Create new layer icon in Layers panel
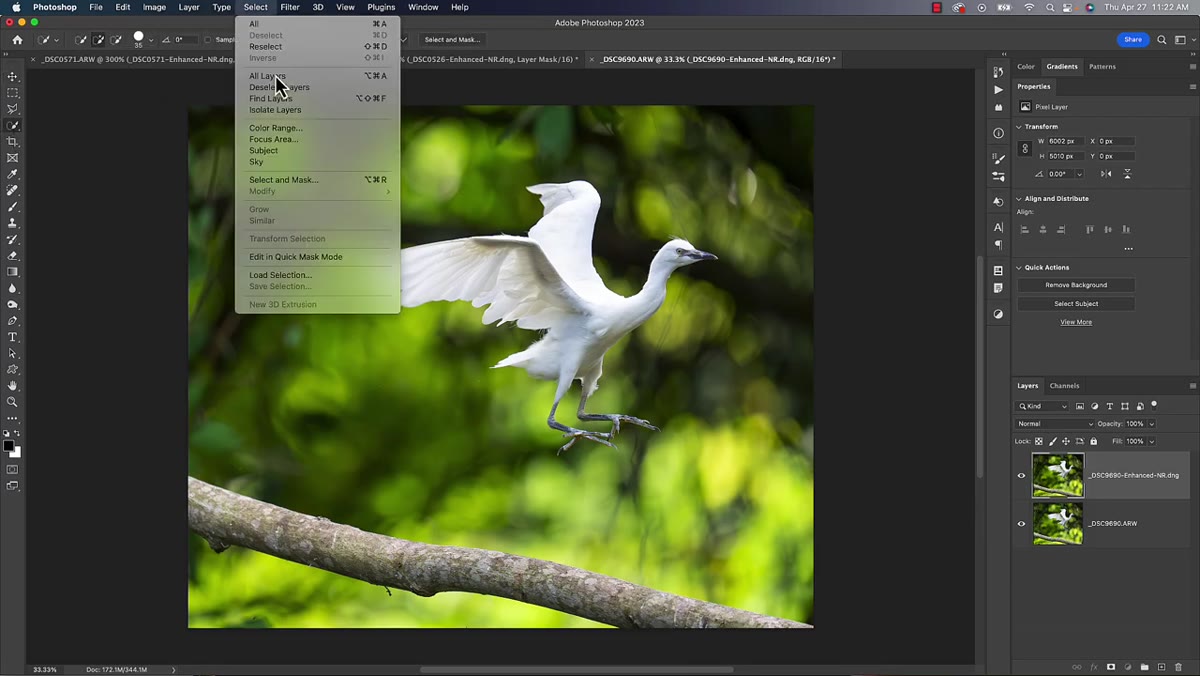 click(1161, 667)
